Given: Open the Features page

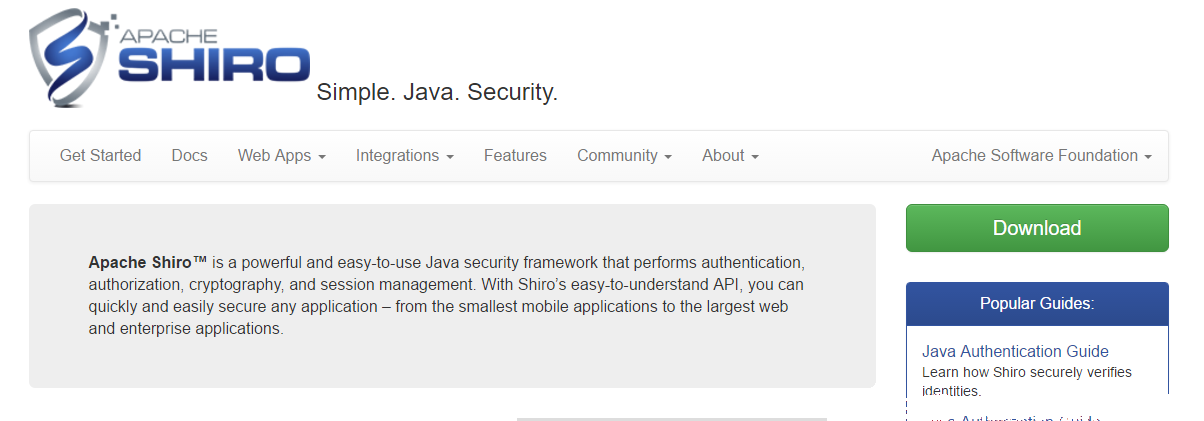Looking at the screenshot, I should pos(515,155).
